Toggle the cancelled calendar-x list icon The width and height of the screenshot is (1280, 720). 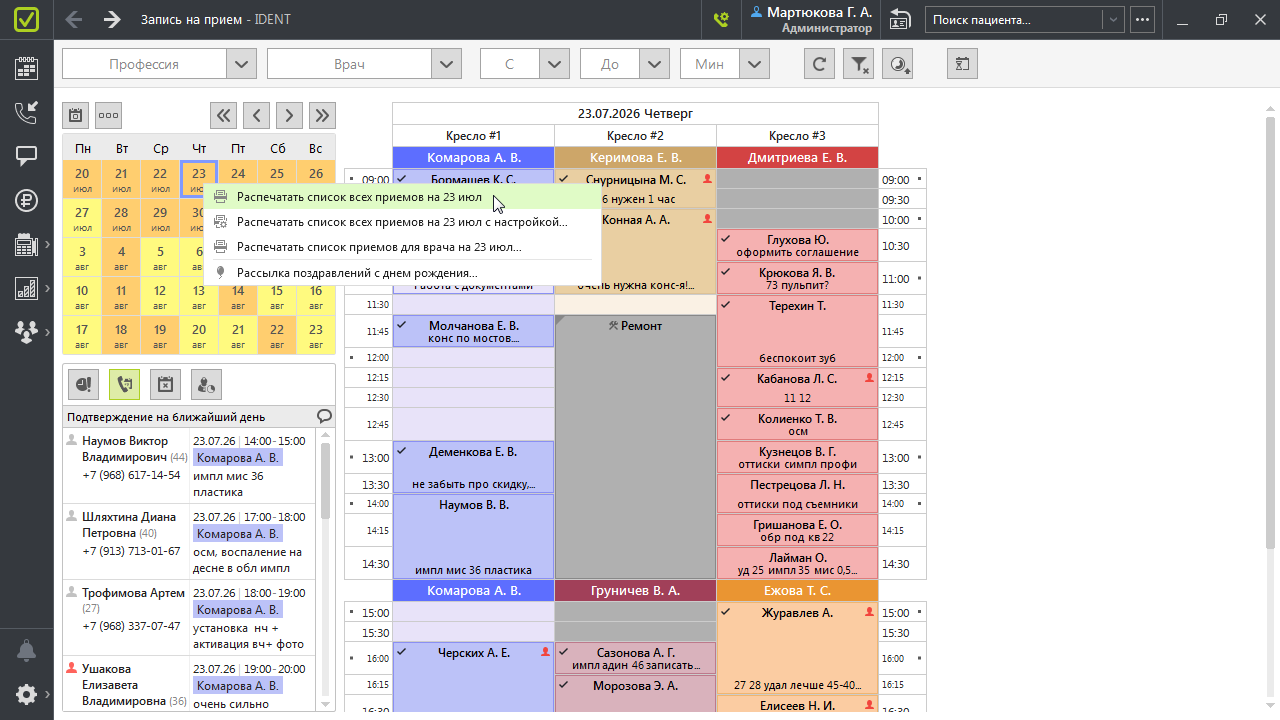coord(165,383)
